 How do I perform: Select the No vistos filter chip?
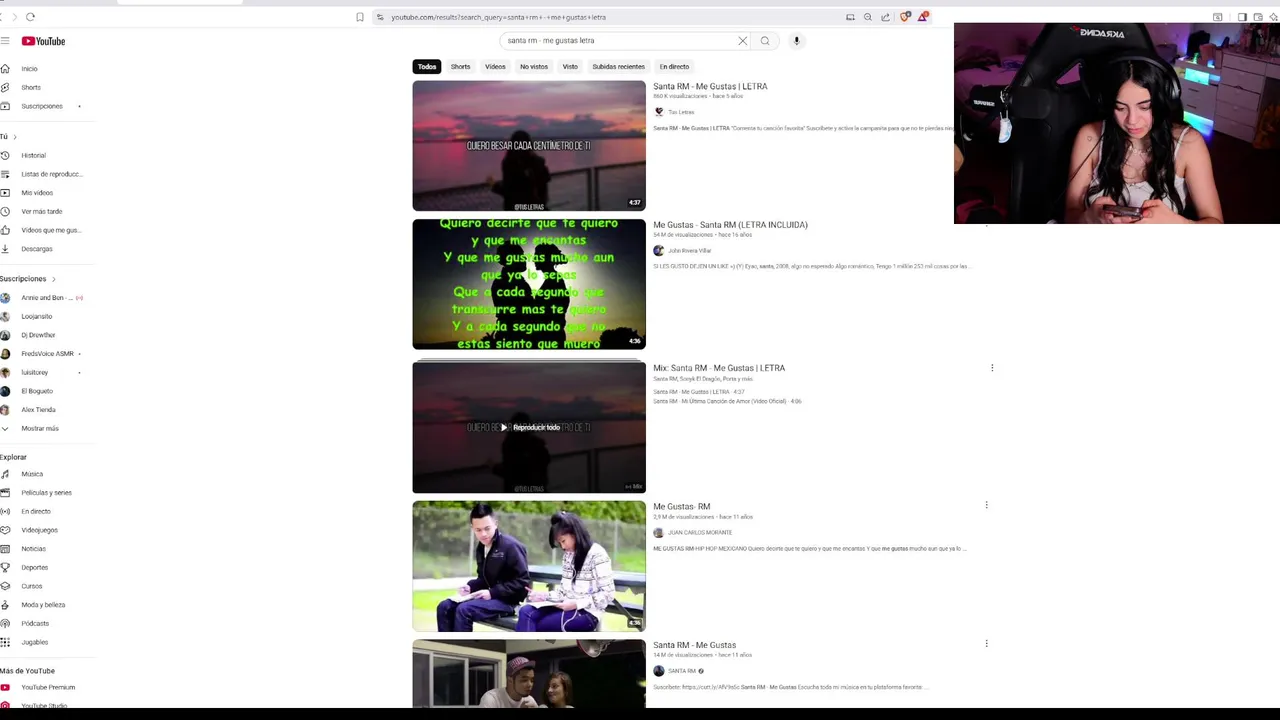pos(534,67)
